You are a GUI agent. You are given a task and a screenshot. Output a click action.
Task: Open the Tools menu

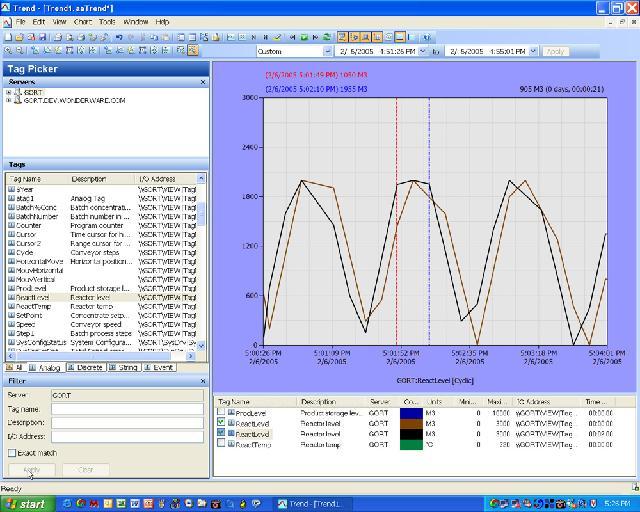click(107, 22)
